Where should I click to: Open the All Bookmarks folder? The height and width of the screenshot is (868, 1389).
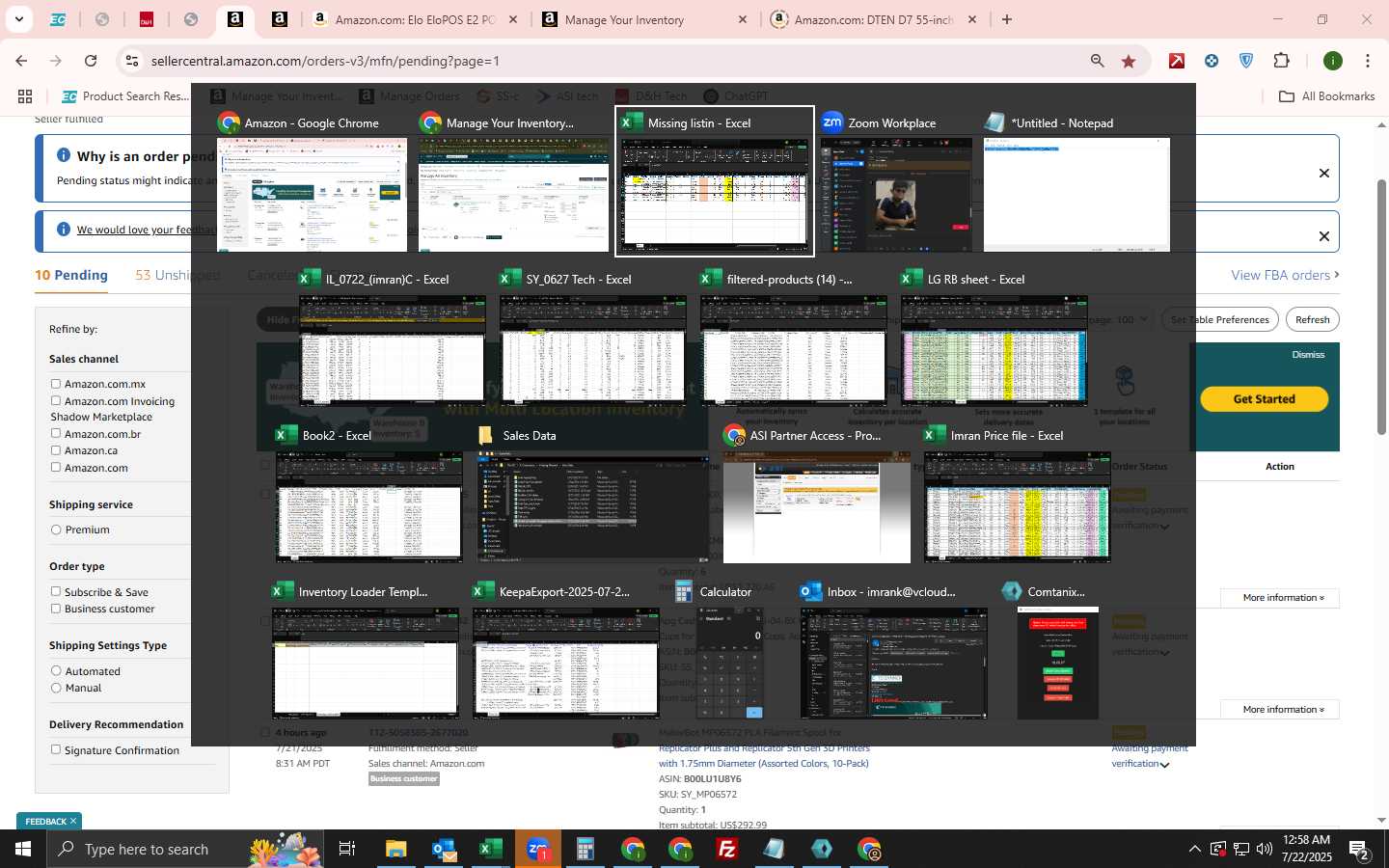pos(1326,96)
